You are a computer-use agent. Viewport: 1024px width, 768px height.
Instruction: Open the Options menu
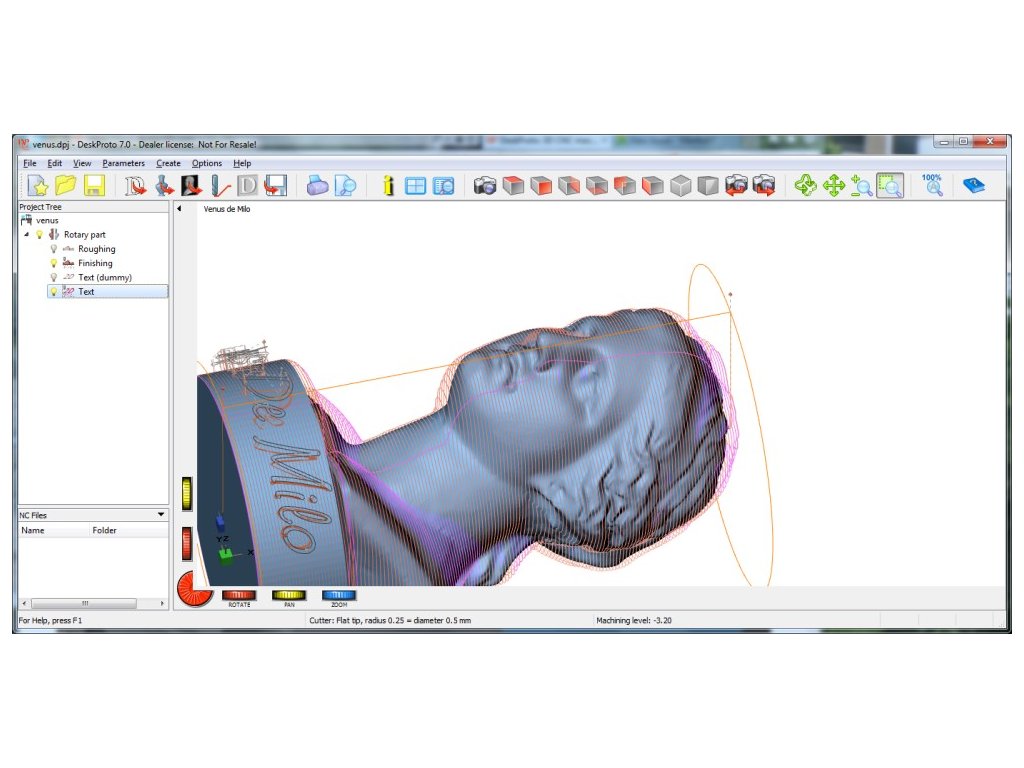(207, 163)
